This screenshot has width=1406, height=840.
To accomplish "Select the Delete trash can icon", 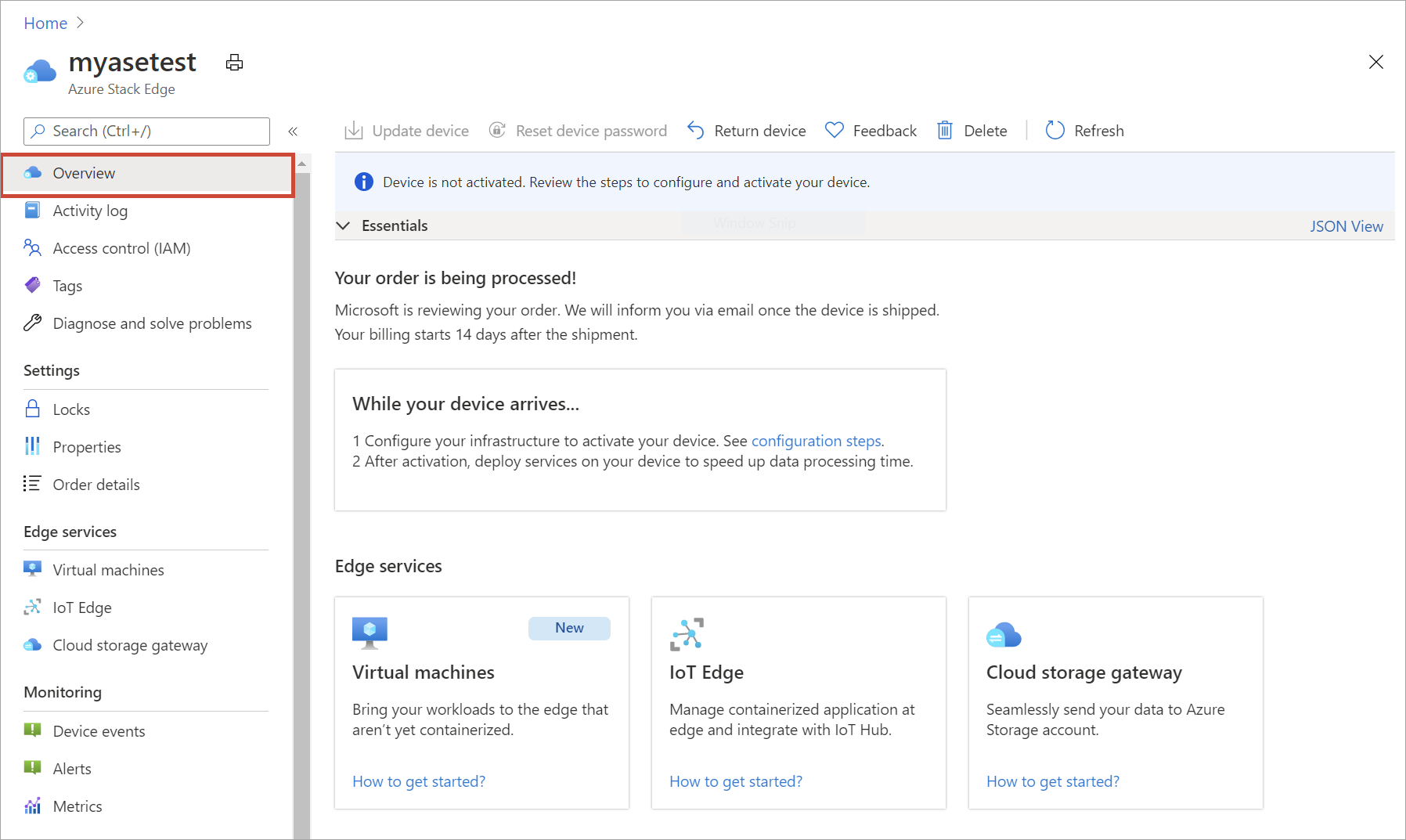I will click(x=945, y=130).
